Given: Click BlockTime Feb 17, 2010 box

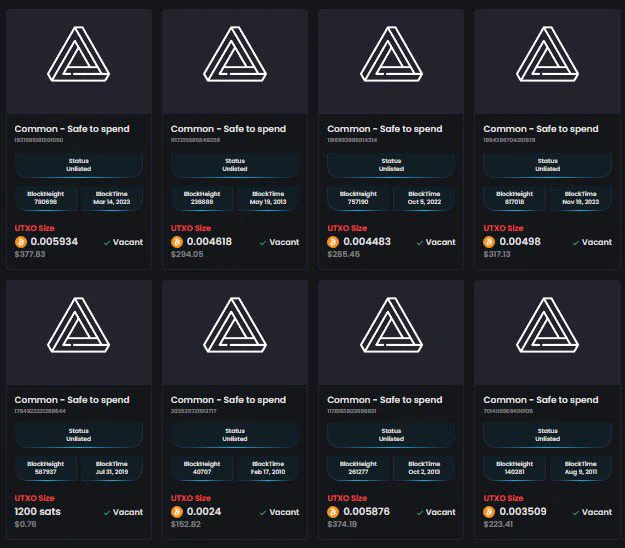Looking at the screenshot, I should 268,468.
